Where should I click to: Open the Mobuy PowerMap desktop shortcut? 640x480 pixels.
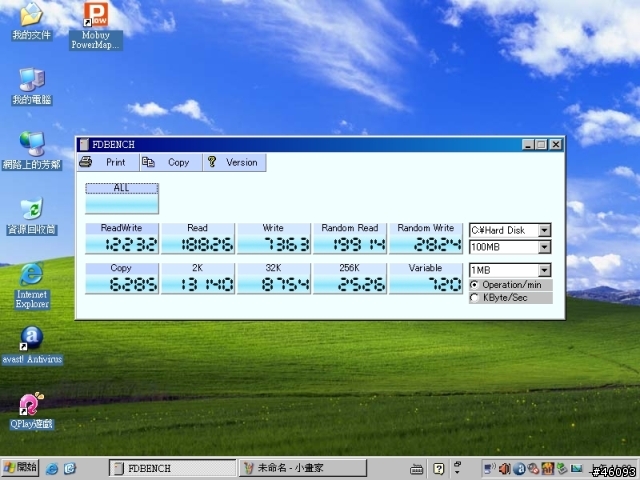pos(96,25)
